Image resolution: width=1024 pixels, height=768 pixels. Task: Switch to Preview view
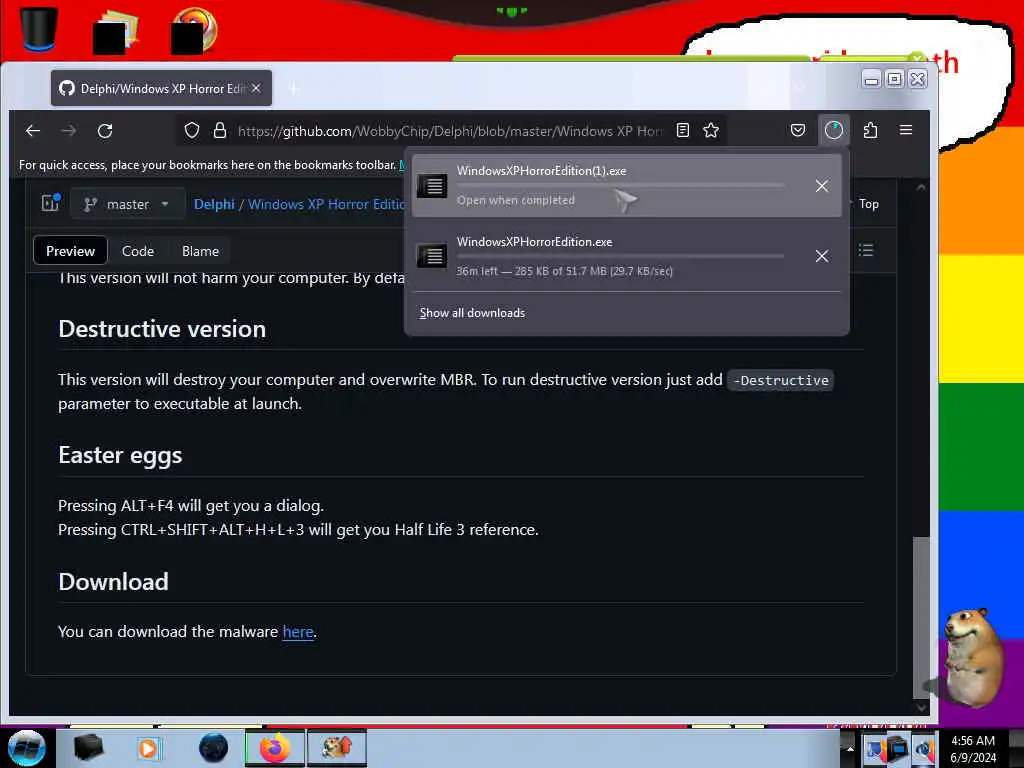[x=71, y=251]
